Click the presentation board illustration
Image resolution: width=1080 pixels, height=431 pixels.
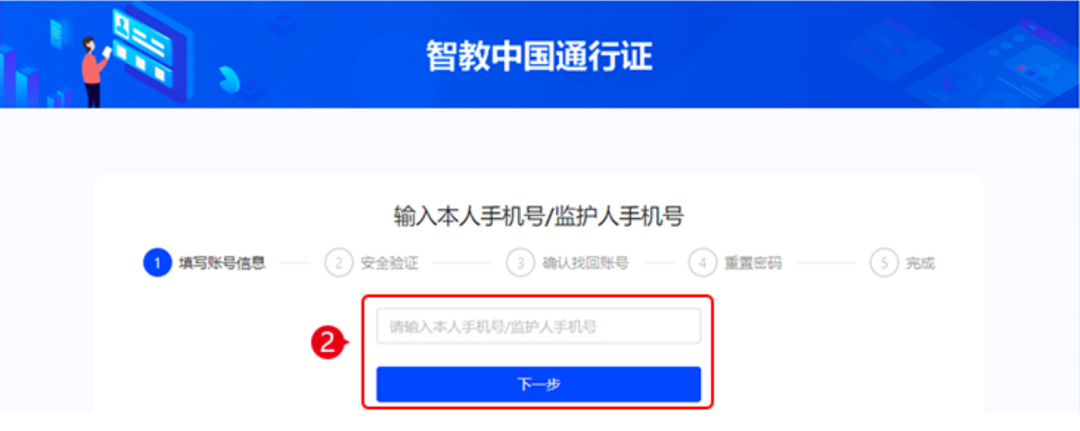pos(150,48)
